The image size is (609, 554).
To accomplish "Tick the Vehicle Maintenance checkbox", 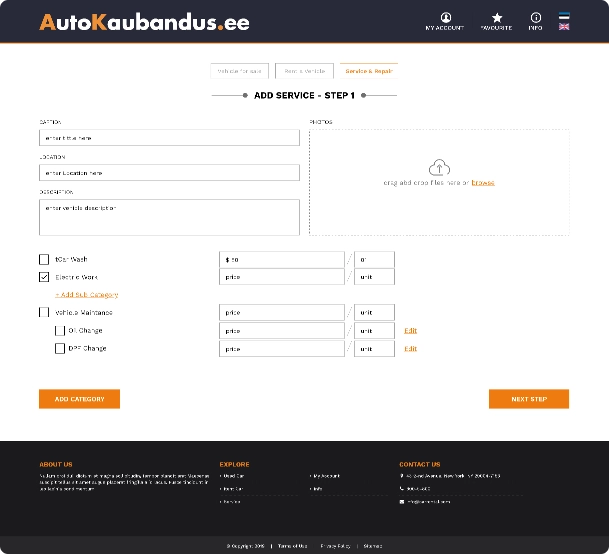I will [44, 312].
